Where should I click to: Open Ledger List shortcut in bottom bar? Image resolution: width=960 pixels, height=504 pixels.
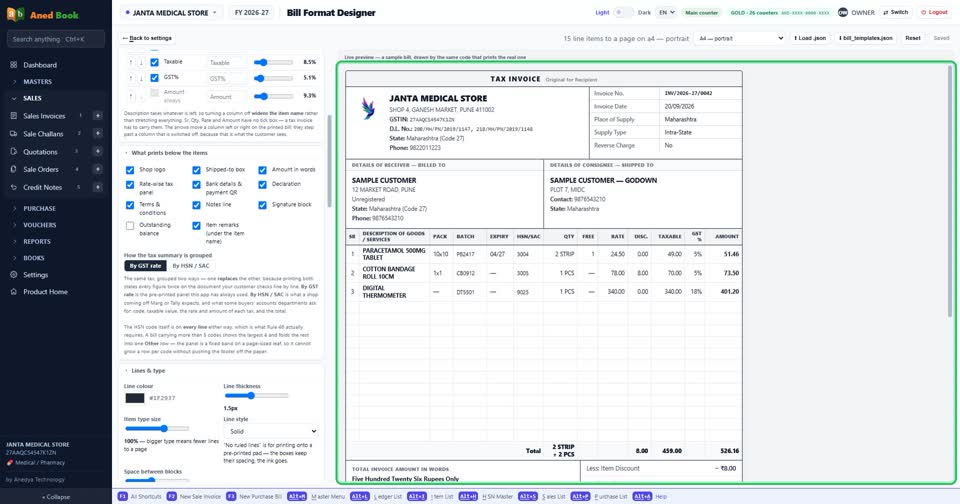(x=380, y=497)
